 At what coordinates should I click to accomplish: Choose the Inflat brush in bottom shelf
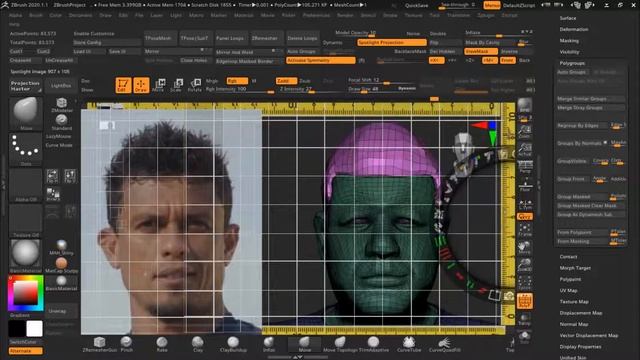pyautogui.click(x=269, y=344)
